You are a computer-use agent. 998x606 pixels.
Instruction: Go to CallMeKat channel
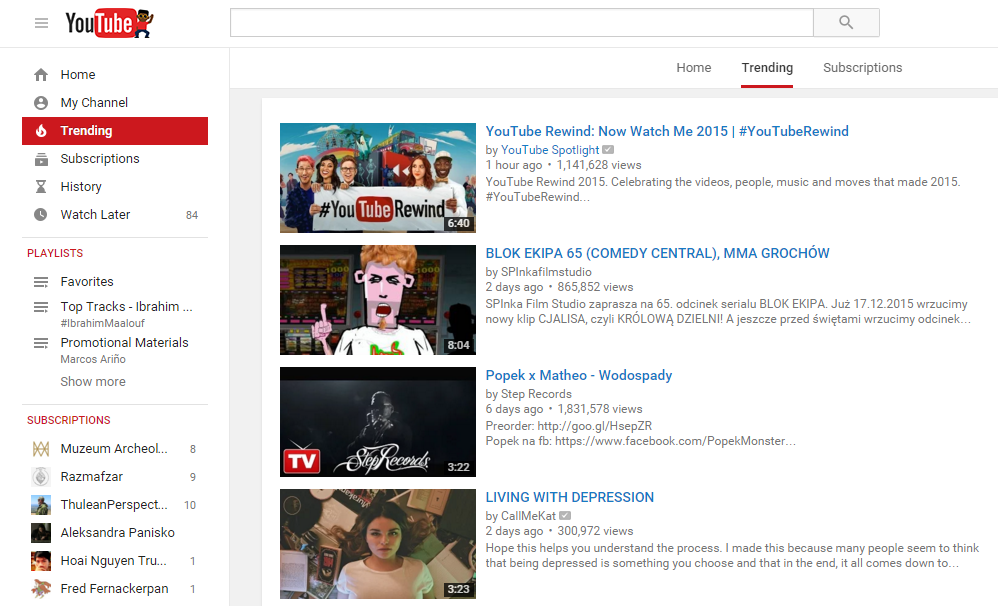point(528,516)
